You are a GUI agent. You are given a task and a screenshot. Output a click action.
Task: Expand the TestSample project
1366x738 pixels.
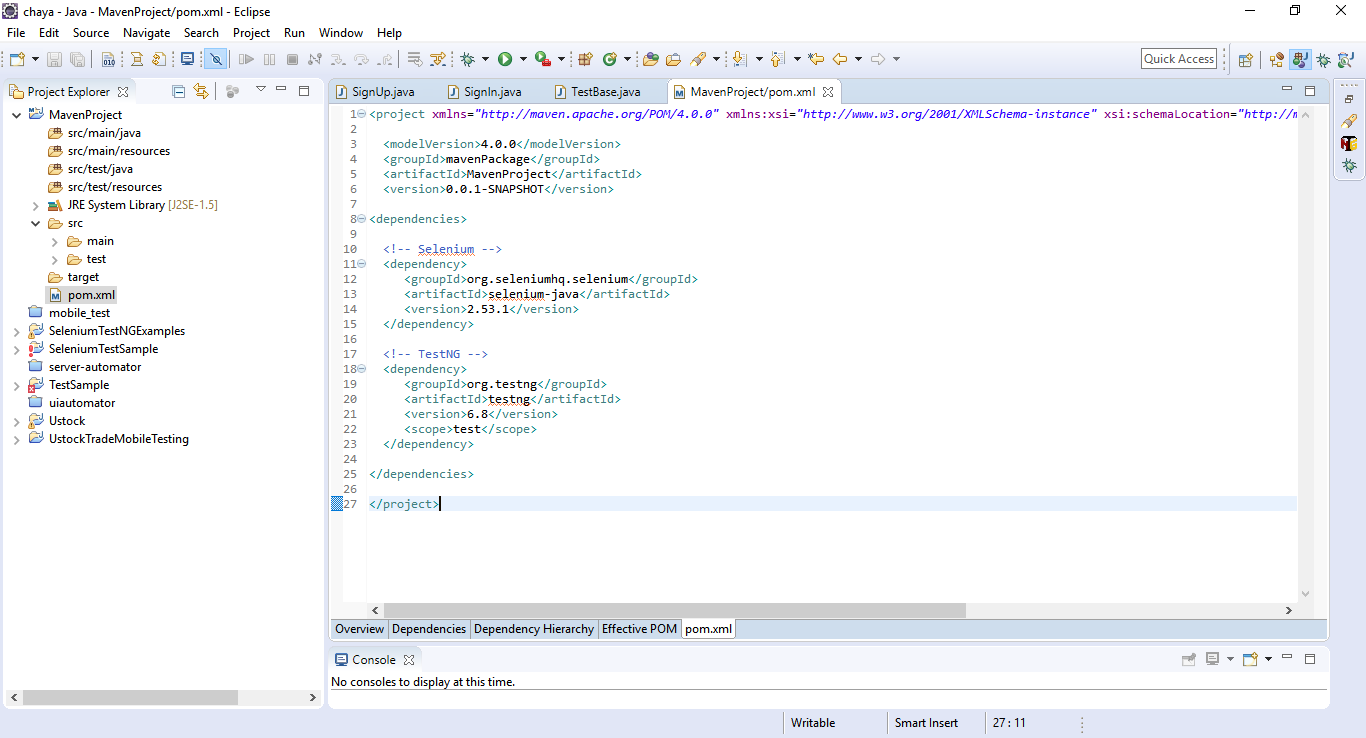(x=16, y=384)
